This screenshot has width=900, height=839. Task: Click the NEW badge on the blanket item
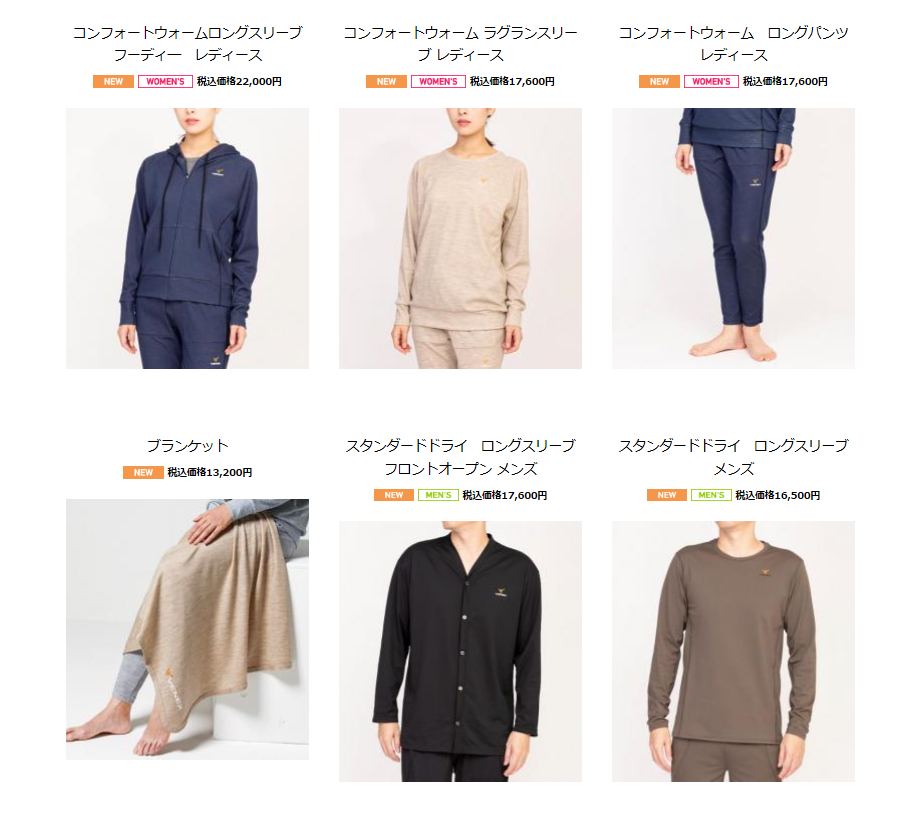coord(143,472)
